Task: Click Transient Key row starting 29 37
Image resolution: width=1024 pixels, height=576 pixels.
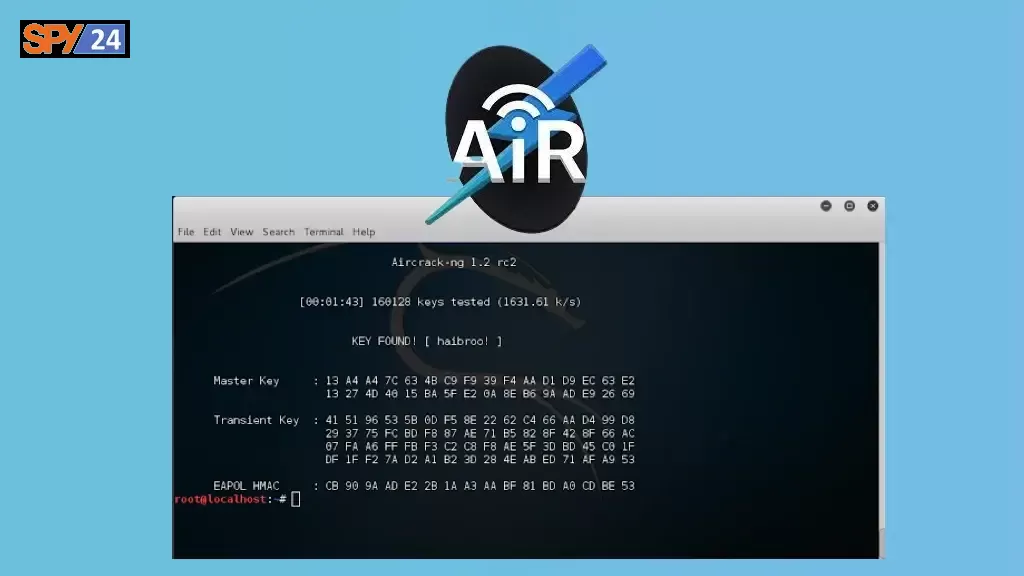Action: tap(480, 433)
